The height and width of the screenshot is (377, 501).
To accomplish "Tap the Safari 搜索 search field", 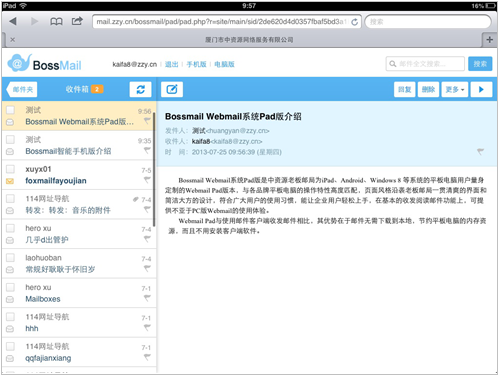I will (x=428, y=22).
